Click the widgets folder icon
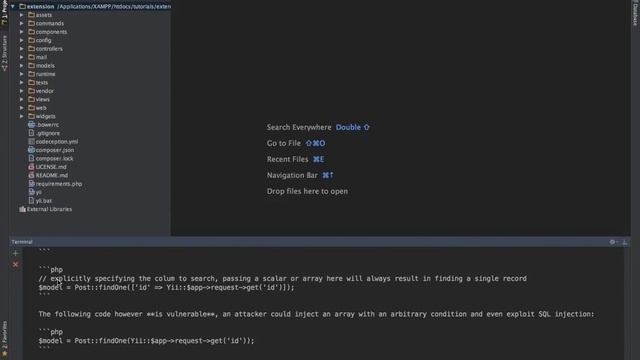The image size is (640, 360). point(31,116)
